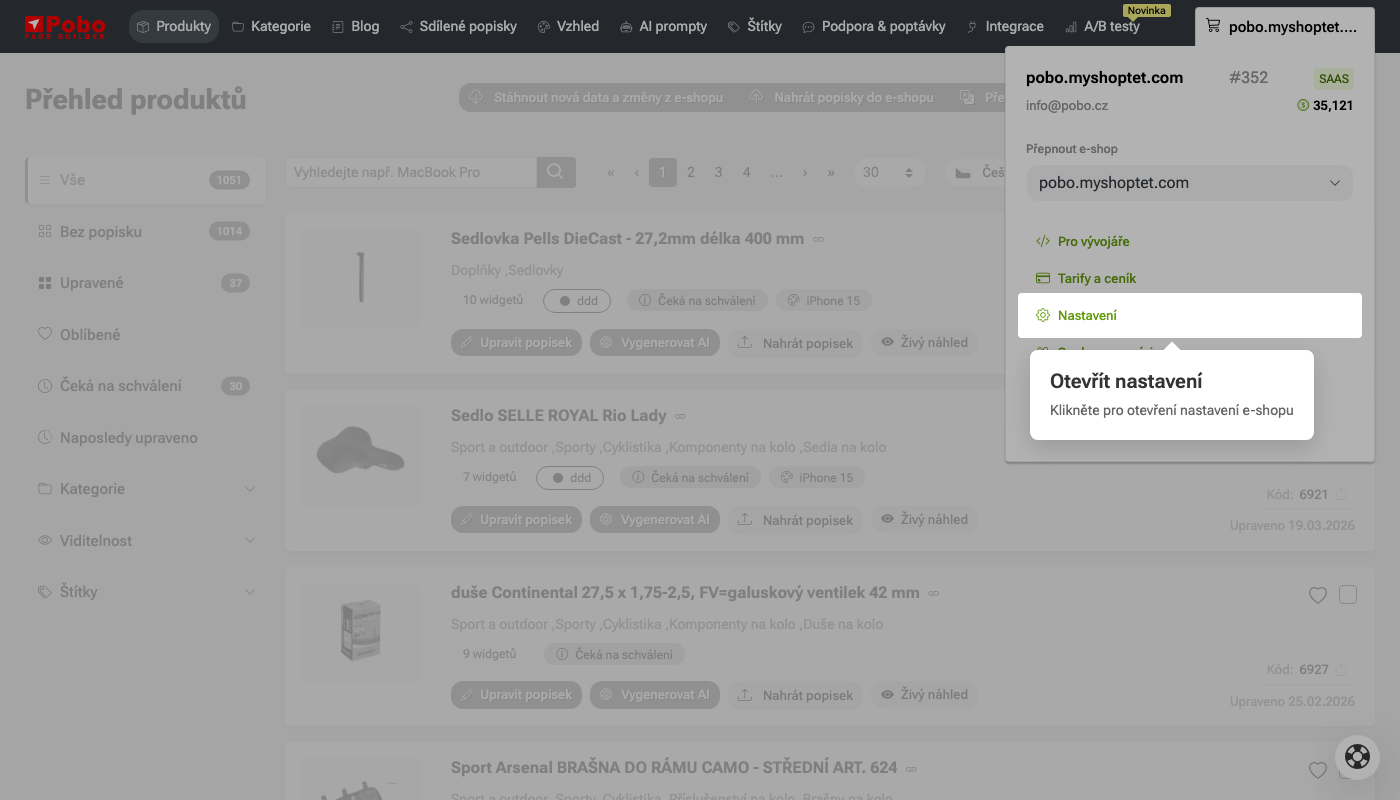The height and width of the screenshot is (800, 1400).
Task: Open the Blog menu item
Action: [x=355, y=26]
